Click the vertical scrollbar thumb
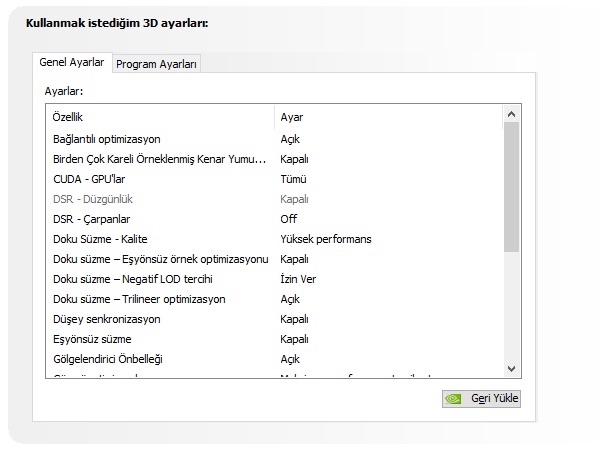 click(512, 186)
